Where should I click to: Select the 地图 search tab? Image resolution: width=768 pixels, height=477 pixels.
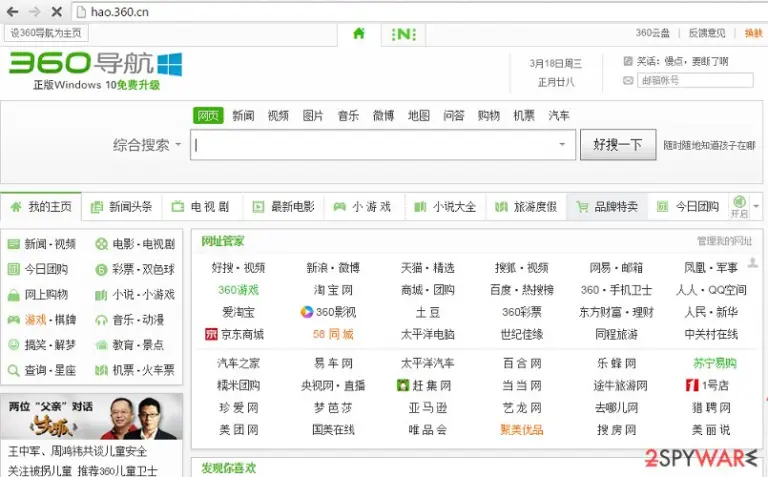point(419,116)
